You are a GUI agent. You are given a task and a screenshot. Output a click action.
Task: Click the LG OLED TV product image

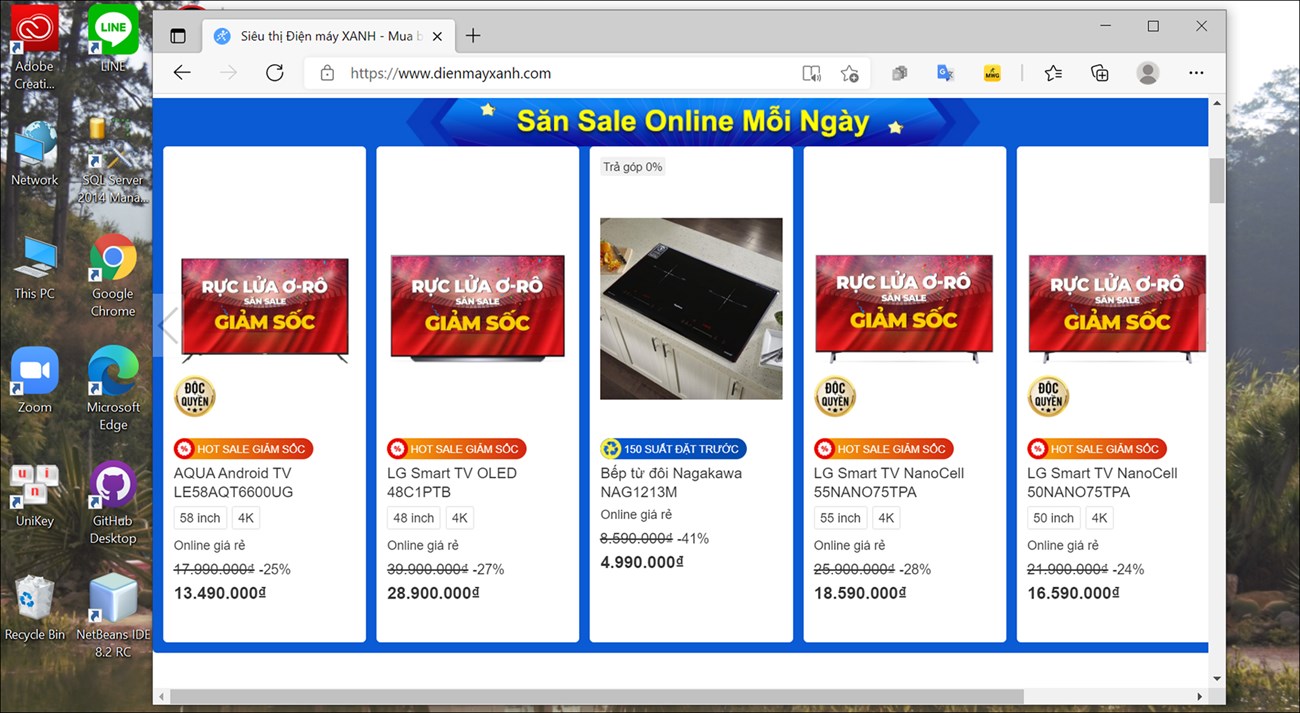click(x=478, y=308)
